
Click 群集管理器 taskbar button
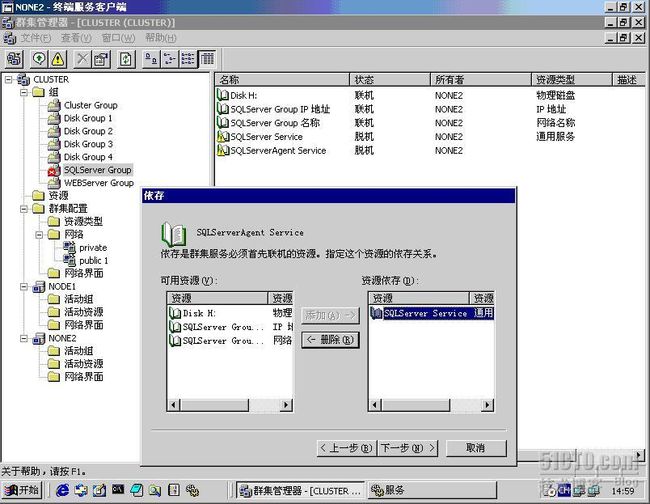[301, 491]
